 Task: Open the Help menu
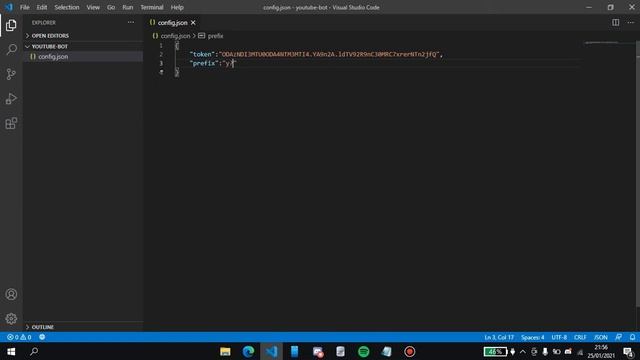pos(177,7)
